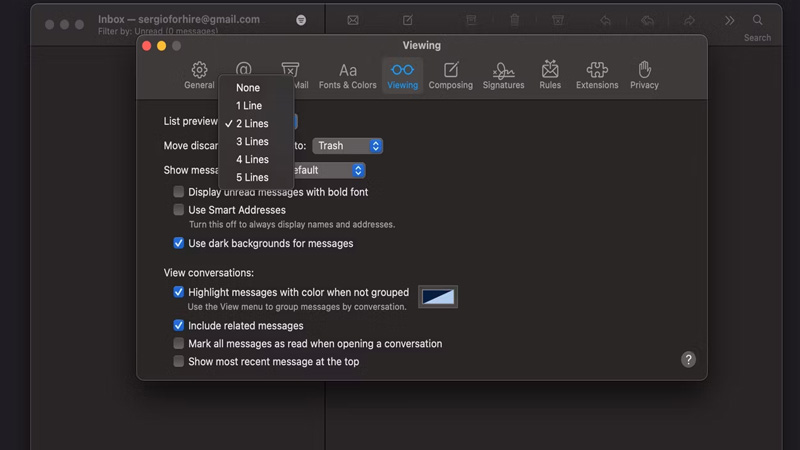This screenshot has height=450, width=800.
Task: Open the Privacy preferences pane
Action: pyautogui.click(x=644, y=75)
